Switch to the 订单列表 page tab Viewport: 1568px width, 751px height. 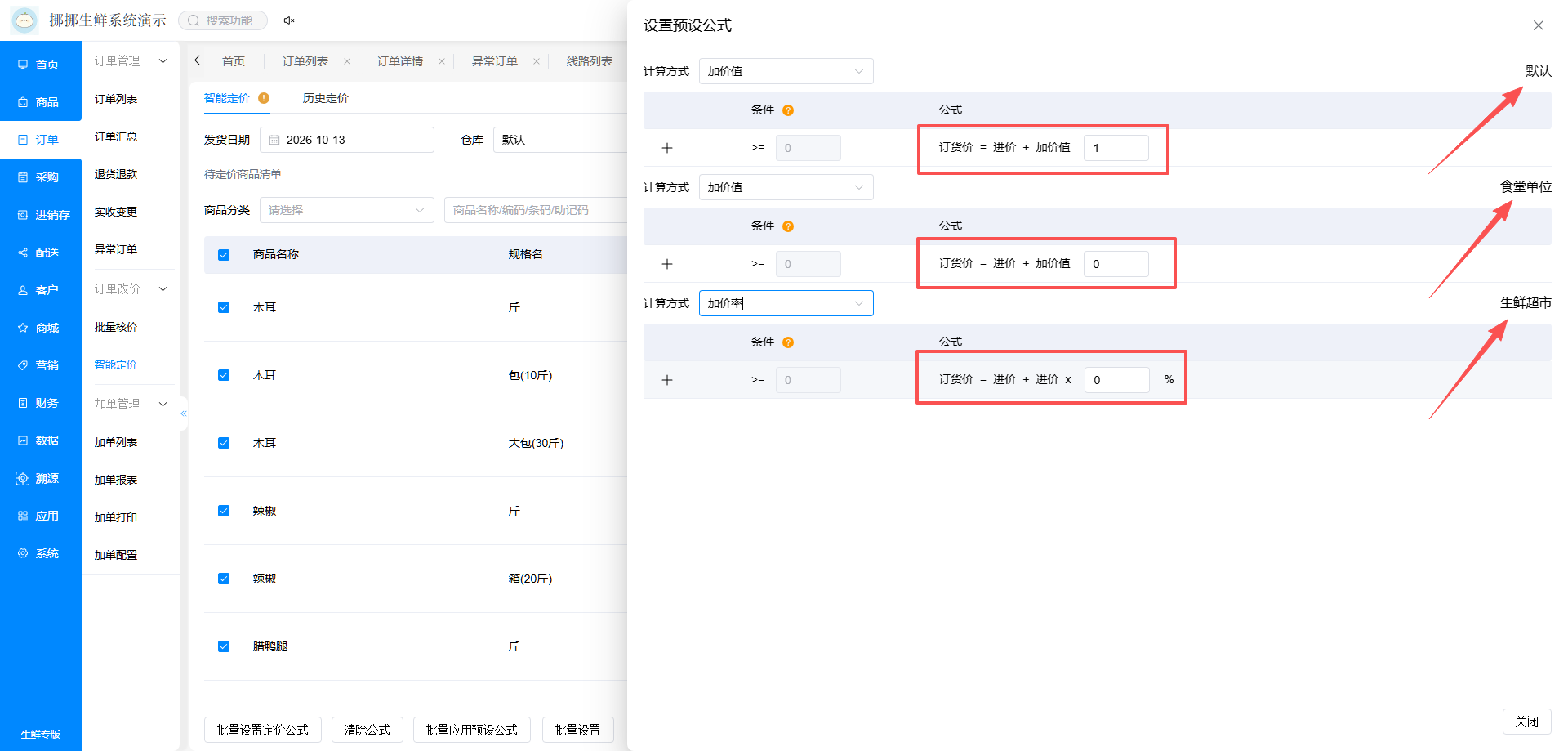click(x=305, y=61)
